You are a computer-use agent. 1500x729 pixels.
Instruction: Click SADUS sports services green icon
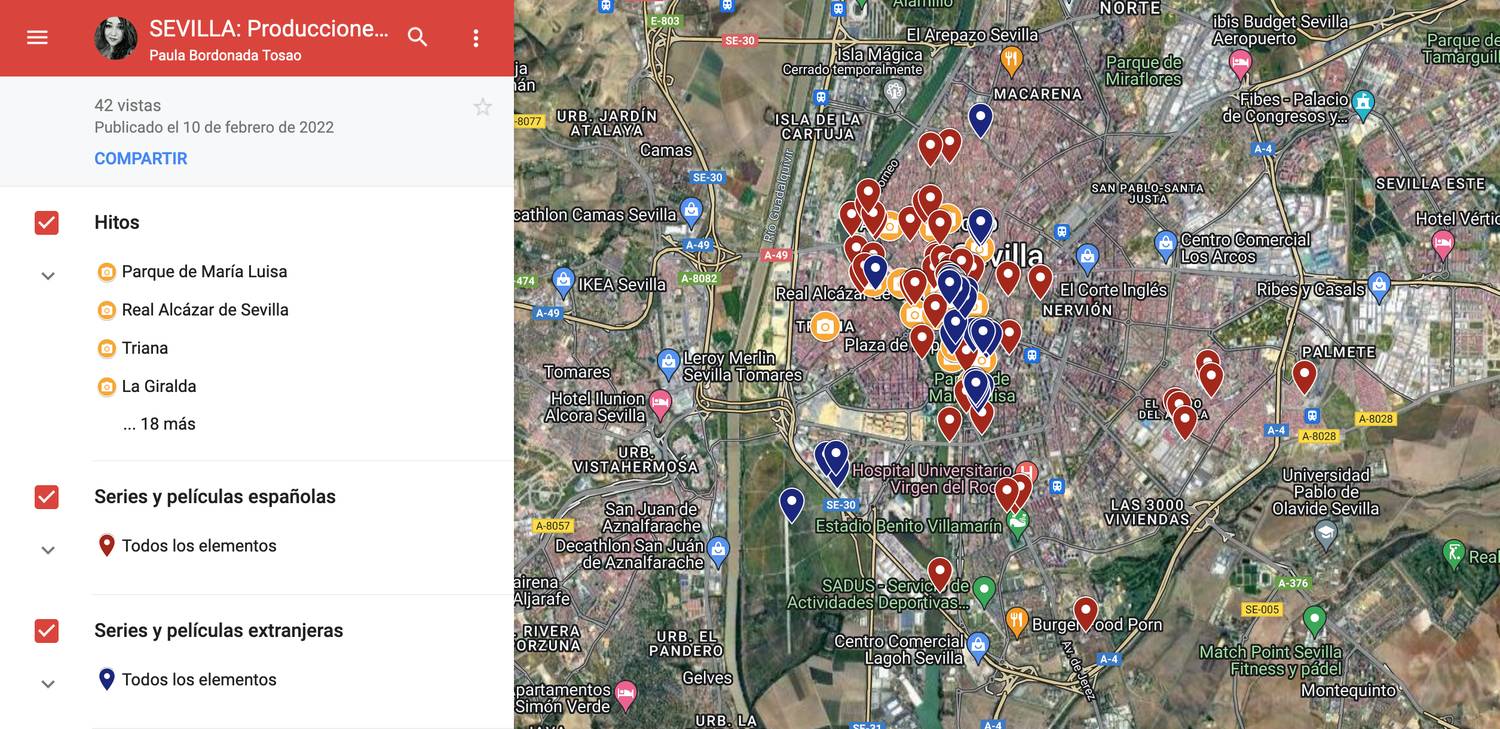pos(984,589)
